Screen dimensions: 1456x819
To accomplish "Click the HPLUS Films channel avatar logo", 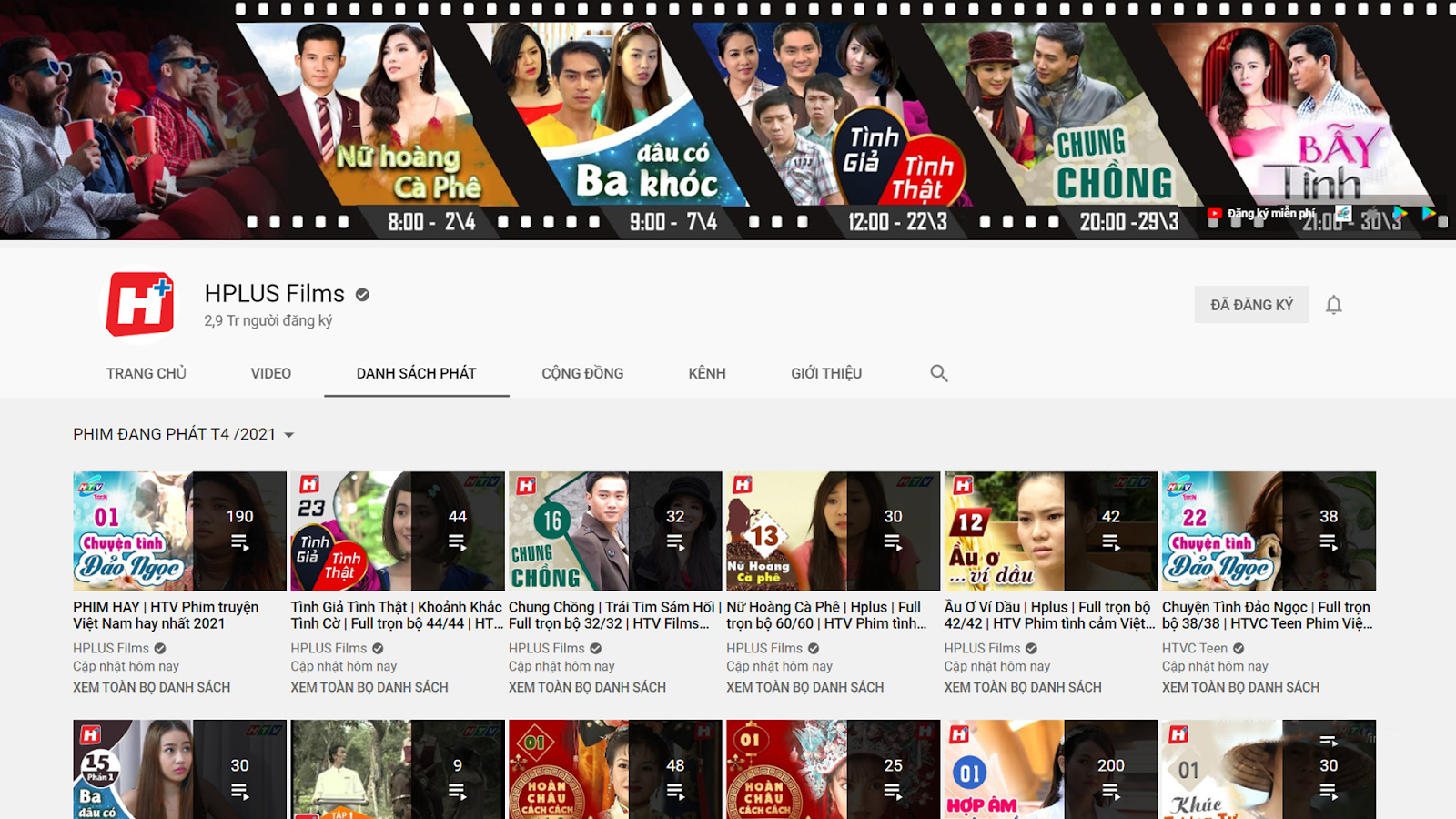I will tap(140, 304).
